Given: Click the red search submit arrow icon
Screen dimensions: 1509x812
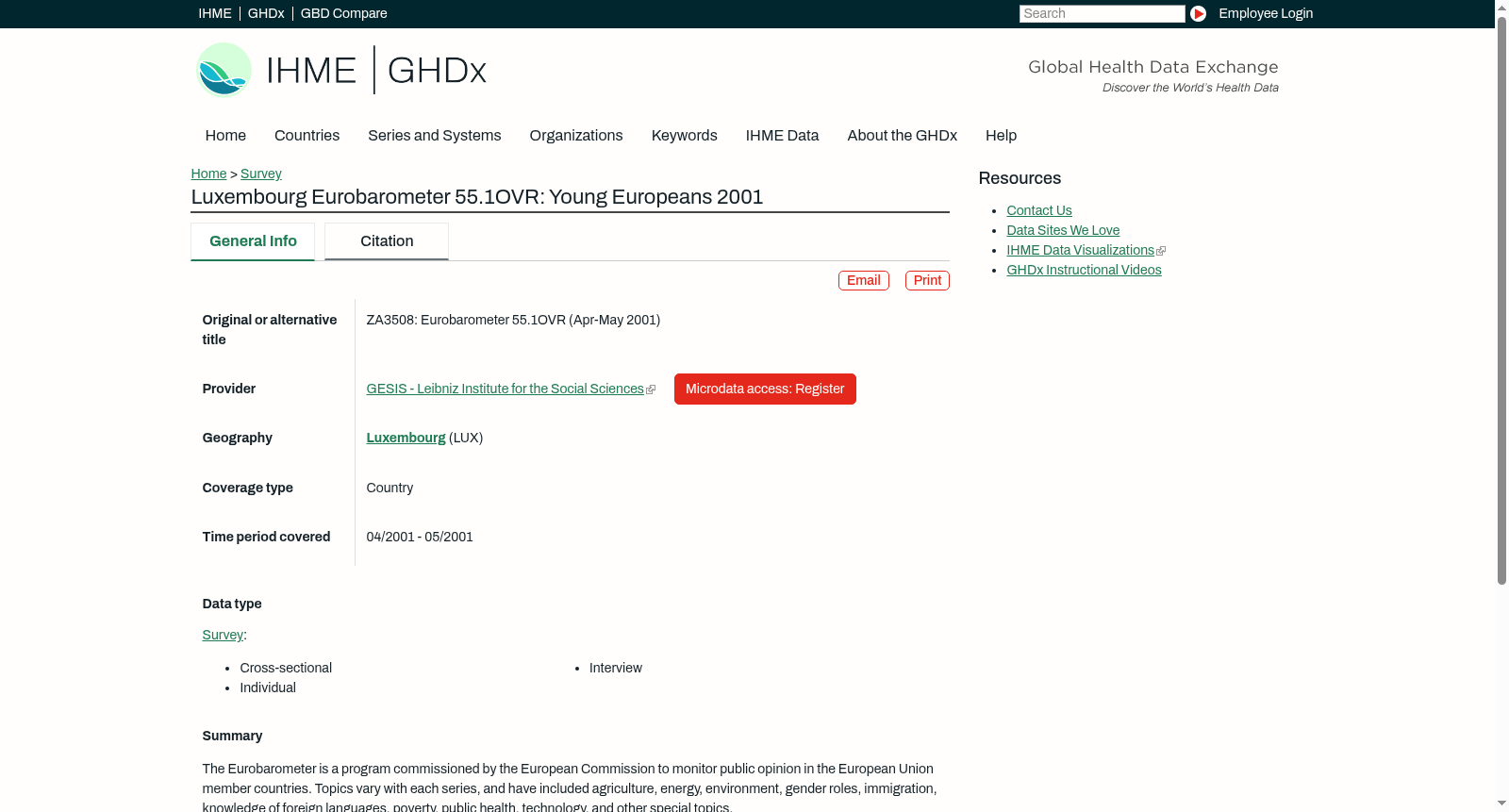Looking at the screenshot, I should click(x=1198, y=13).
